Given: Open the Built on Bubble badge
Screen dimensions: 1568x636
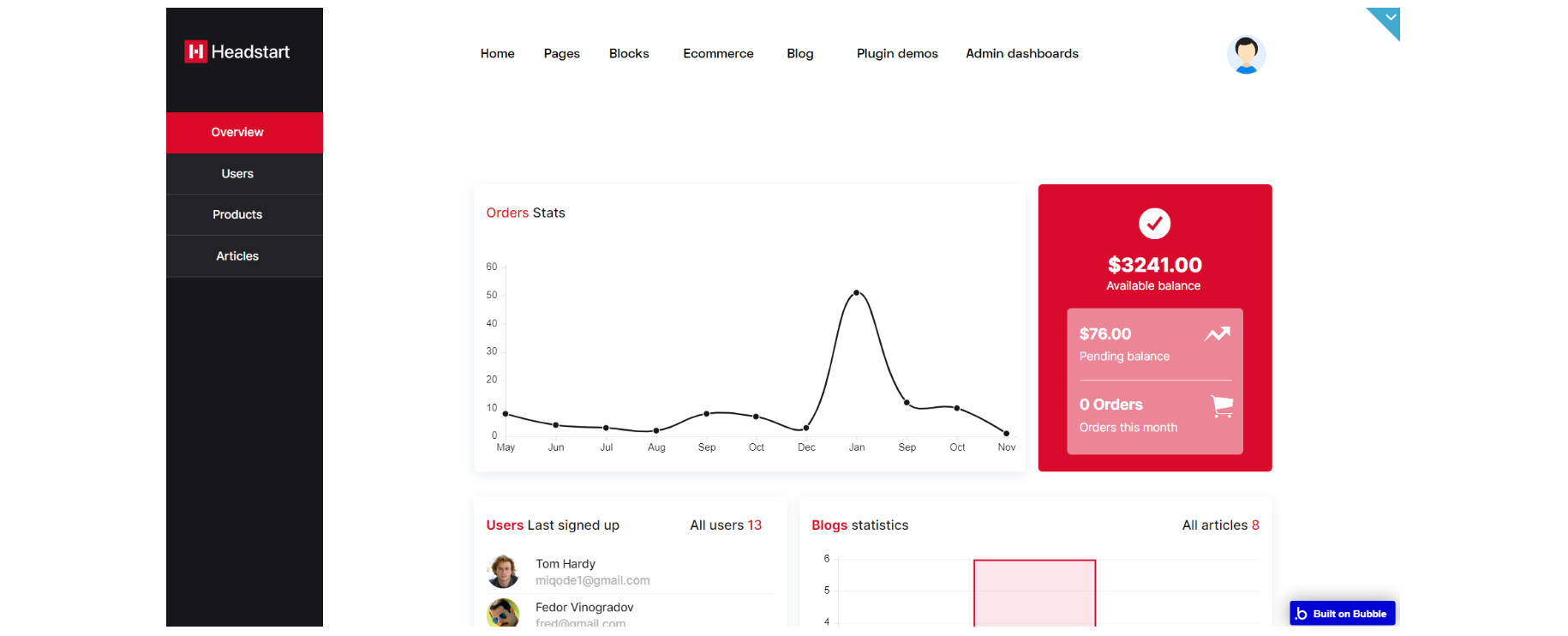Looking at the screenshot, I should [1343, 614].
